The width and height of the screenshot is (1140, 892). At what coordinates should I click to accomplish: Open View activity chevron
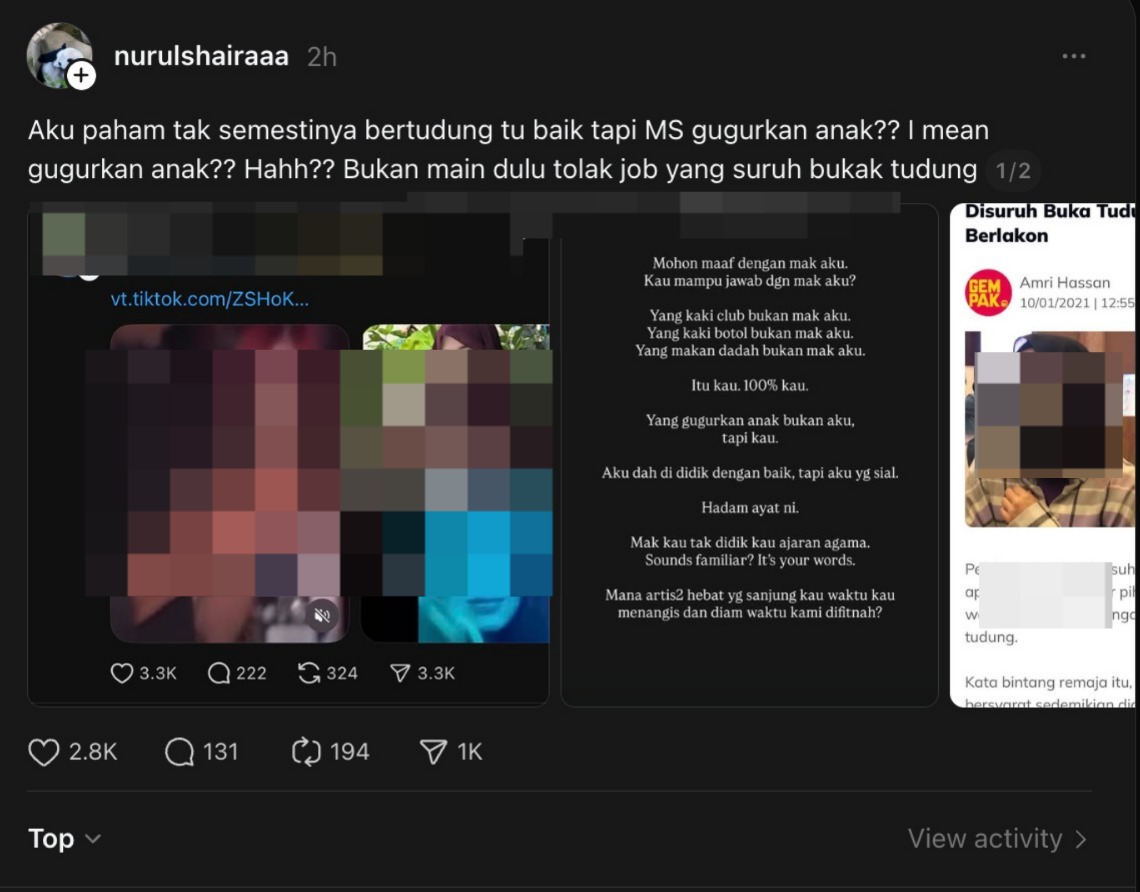click(998, 839)
